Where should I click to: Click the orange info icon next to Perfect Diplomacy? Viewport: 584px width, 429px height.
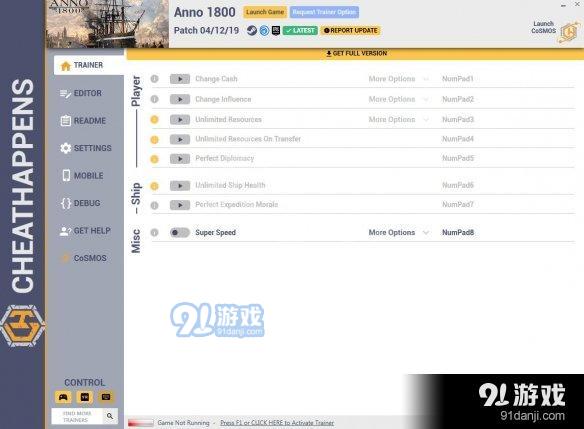[x=155, y=159]
